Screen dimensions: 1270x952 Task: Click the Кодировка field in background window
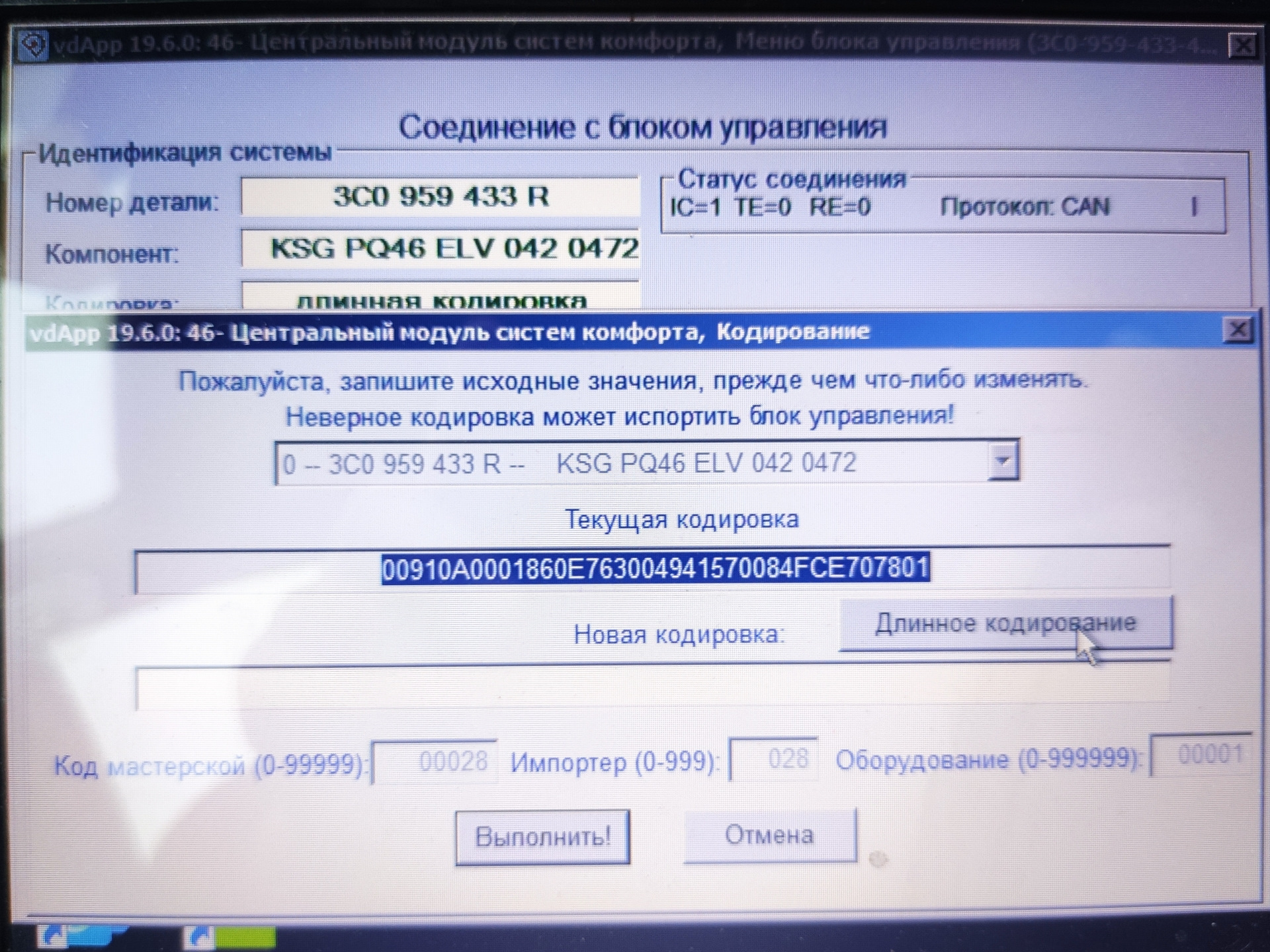click(x=440, y=296)
